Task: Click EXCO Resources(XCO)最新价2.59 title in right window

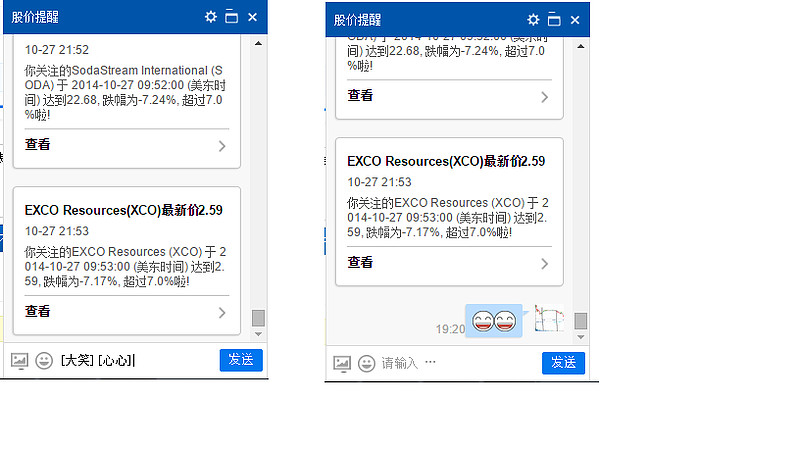Action: click(446, 162)
